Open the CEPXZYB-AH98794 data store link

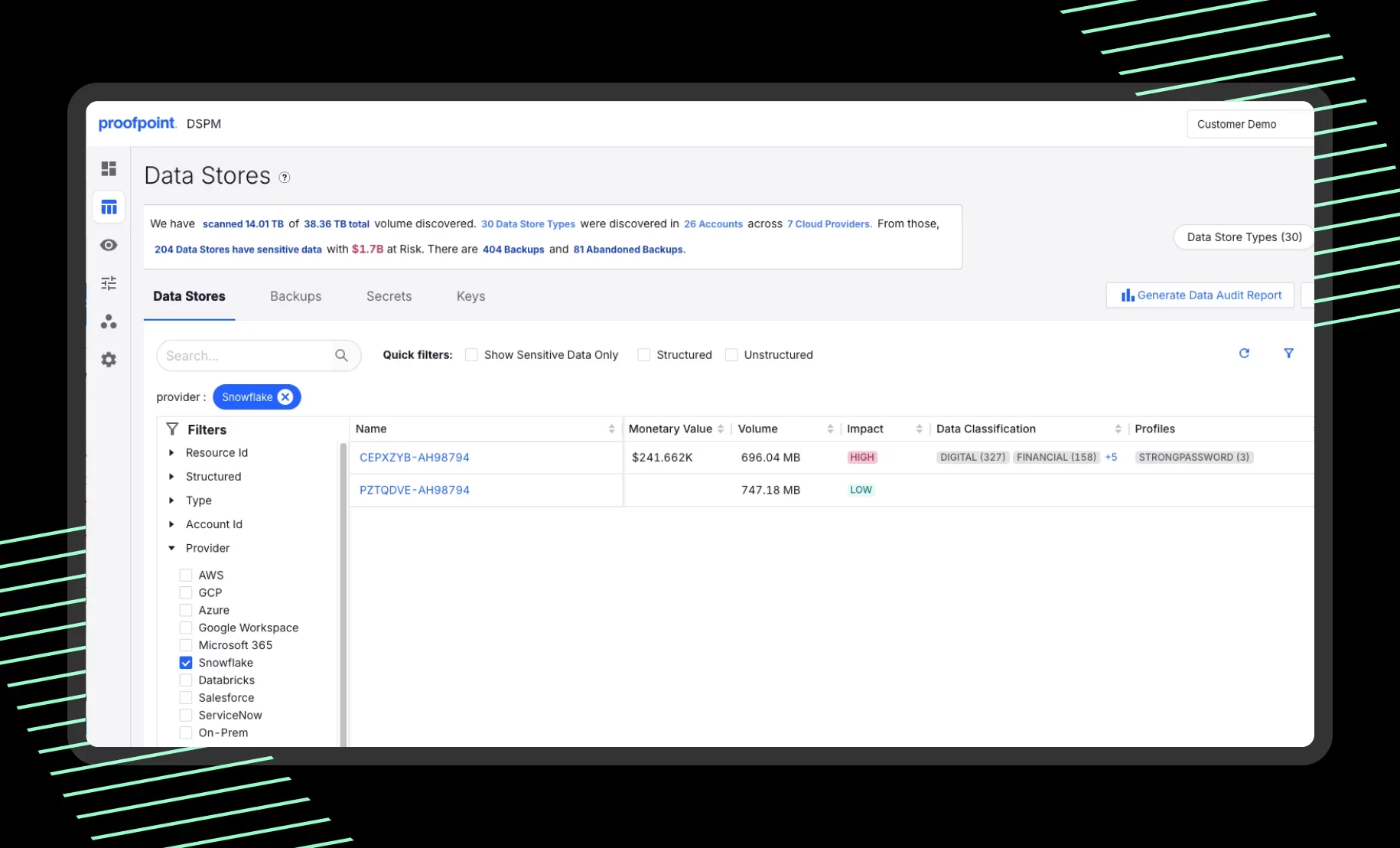point(414,458)
